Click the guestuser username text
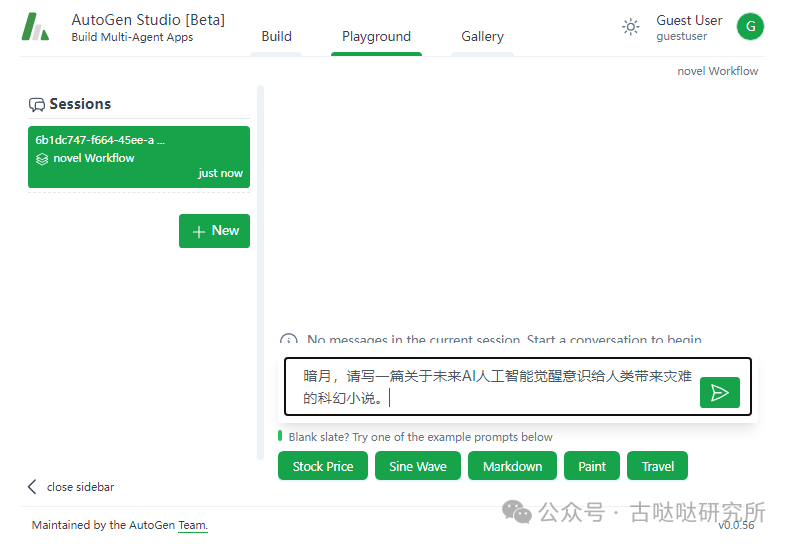The height and width of the screenshot is (544, 791). pyautogui.click(x=682, y=36)
